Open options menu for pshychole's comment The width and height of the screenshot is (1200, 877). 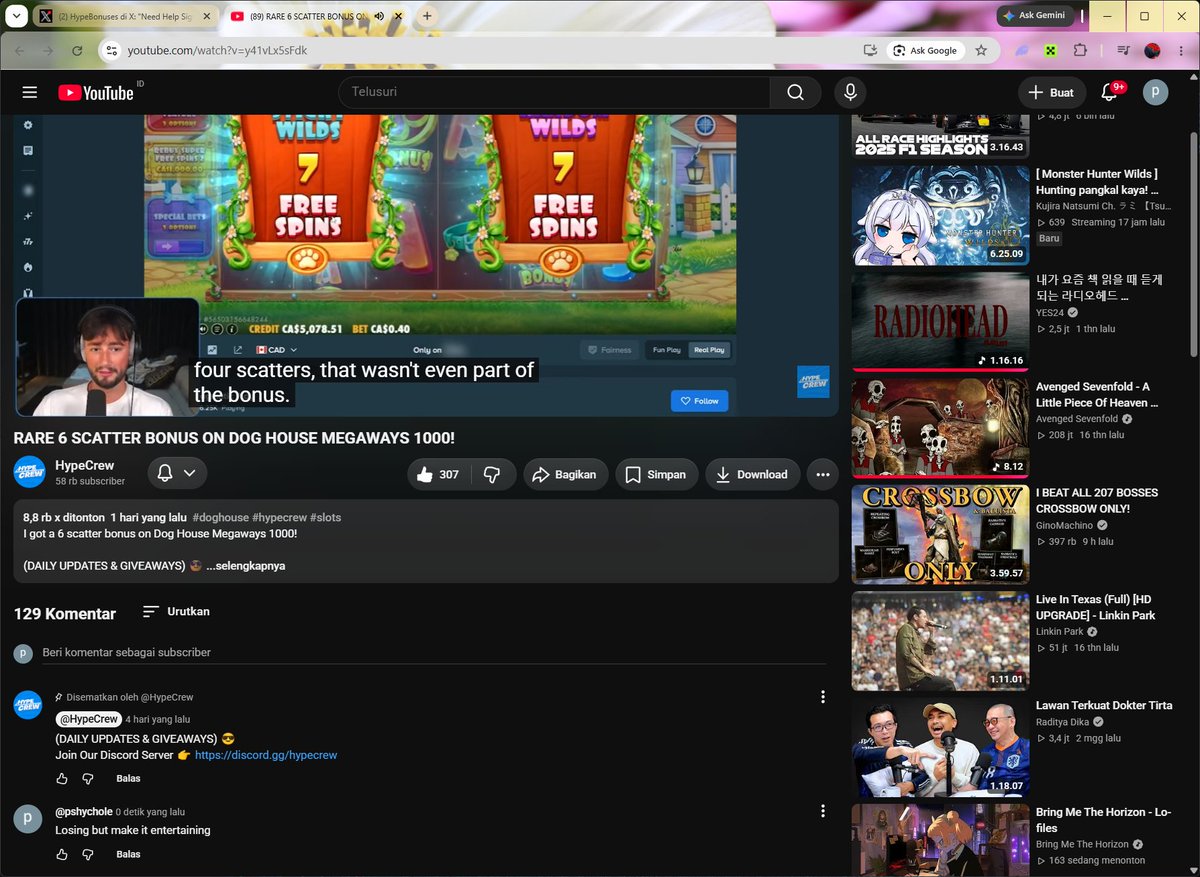pos(823,811)
